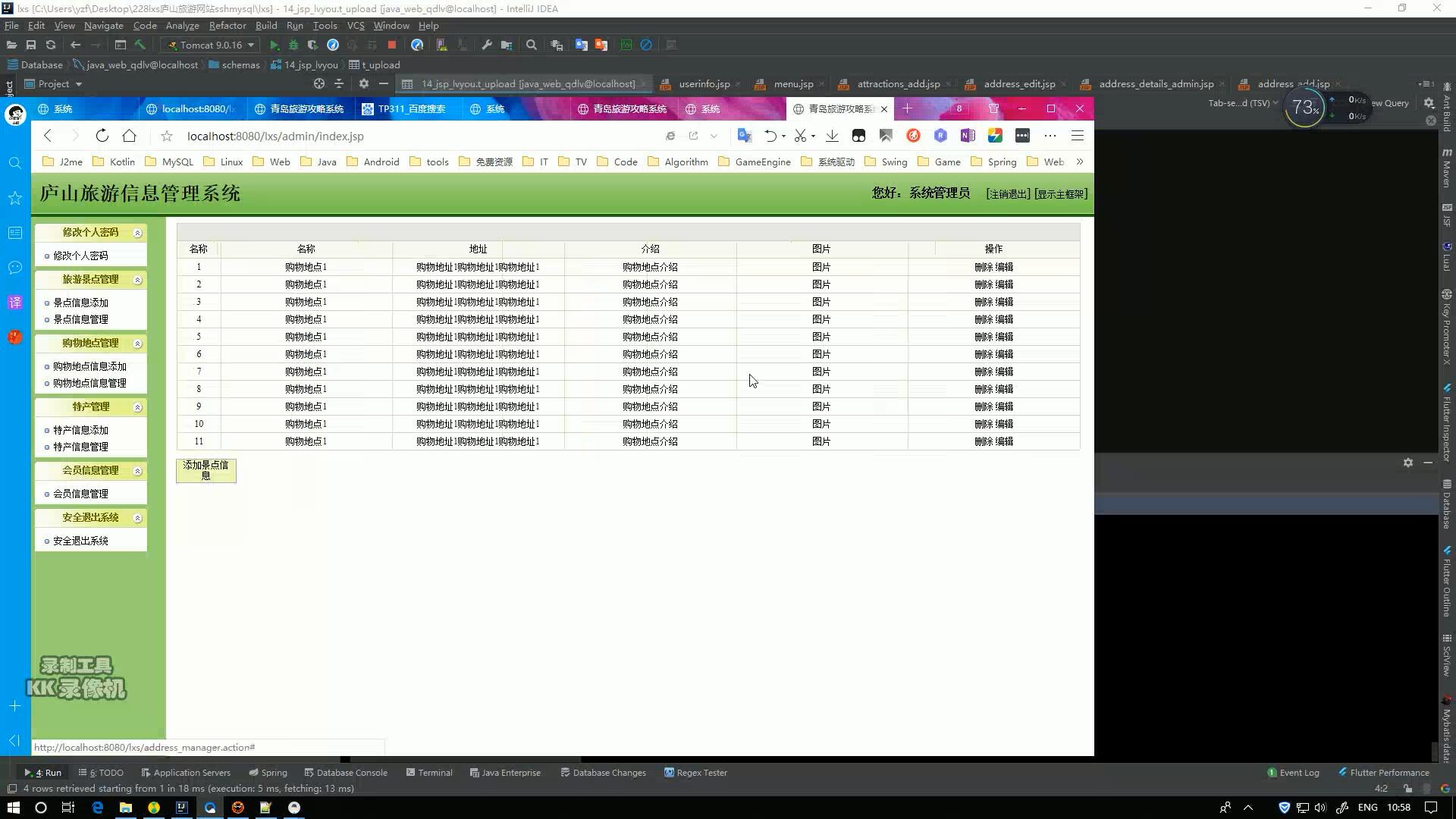This screenshot has width=1456, height=819.
Task: Expand more bookmarks chevron in bookmarks bar
Action: [x=1079, y=162]
